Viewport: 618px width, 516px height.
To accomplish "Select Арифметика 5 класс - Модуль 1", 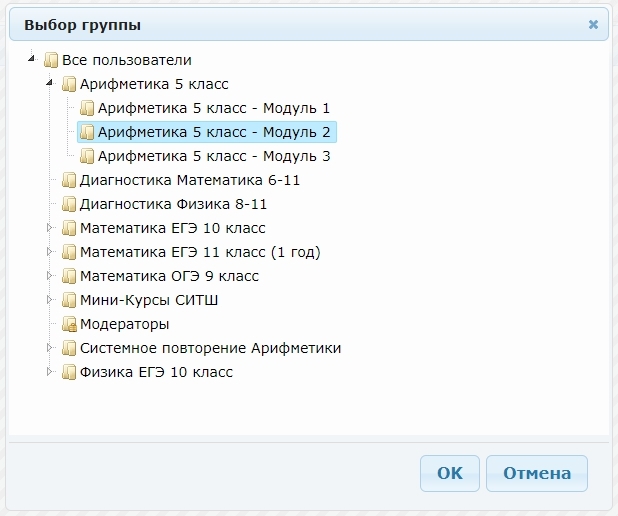I will [x=213, y=108].
